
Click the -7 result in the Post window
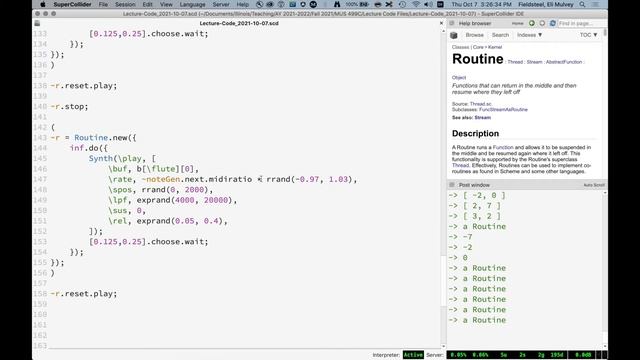(x=467, y=237)
